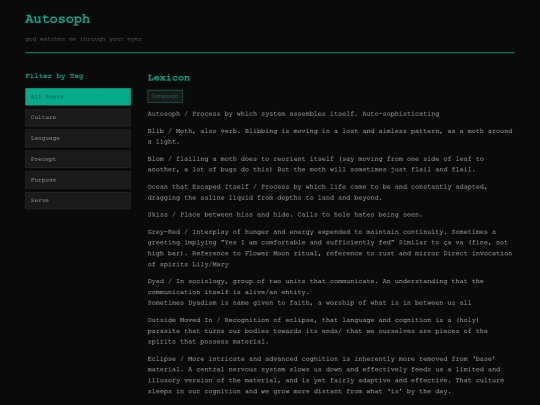Click the 'Skiss / Place between hiss' entry

pyautogui.click(x=285, y=215)
